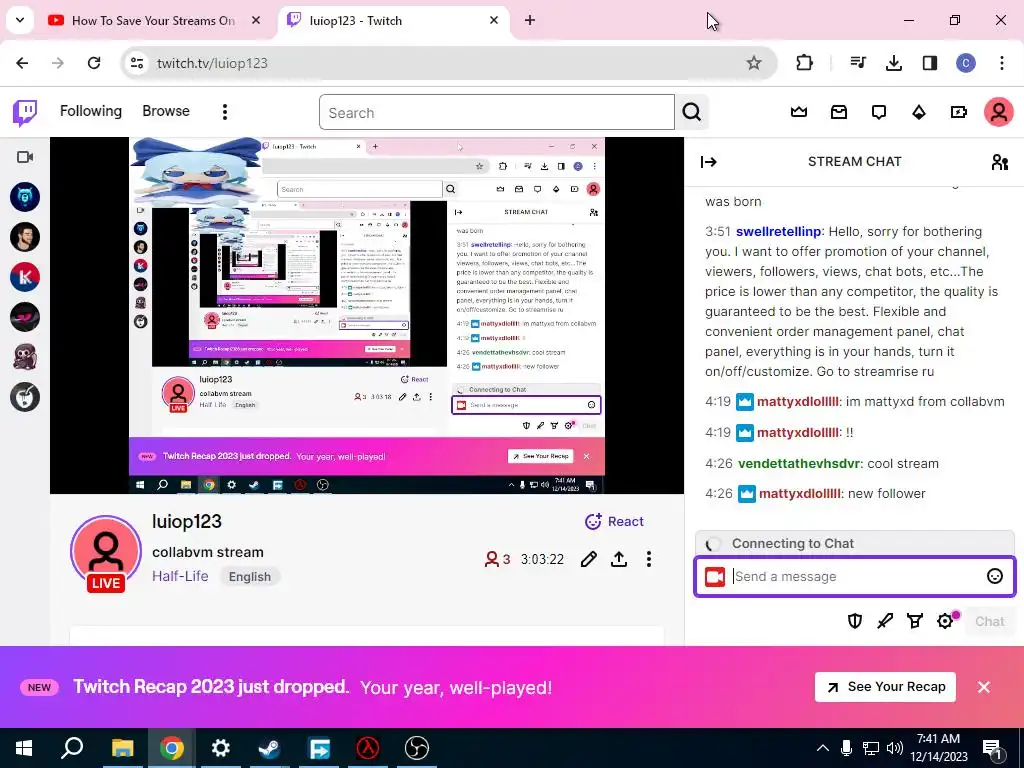Open chat settings gear icon
This screenshot has width=1024, height=768.
click(945, 621)
